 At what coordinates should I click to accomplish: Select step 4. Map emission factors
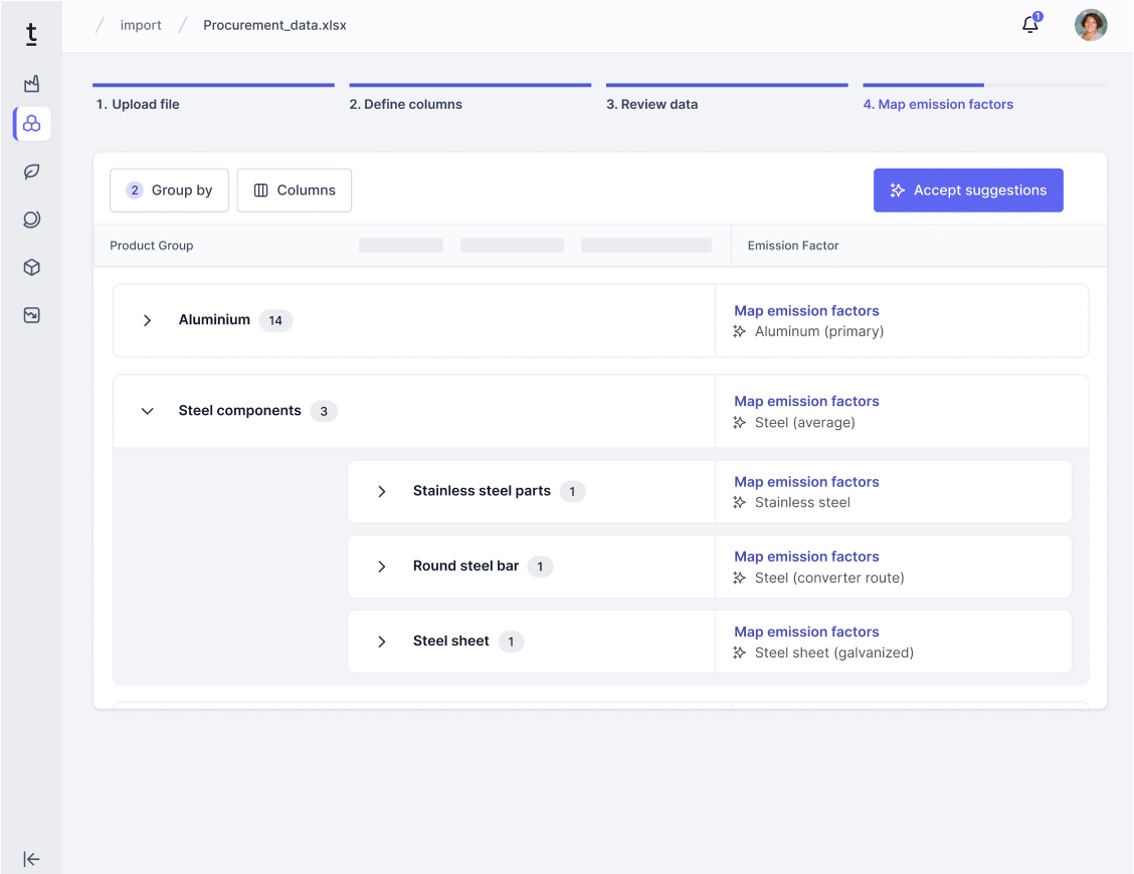pyautogui.click(x=938, y=104)
